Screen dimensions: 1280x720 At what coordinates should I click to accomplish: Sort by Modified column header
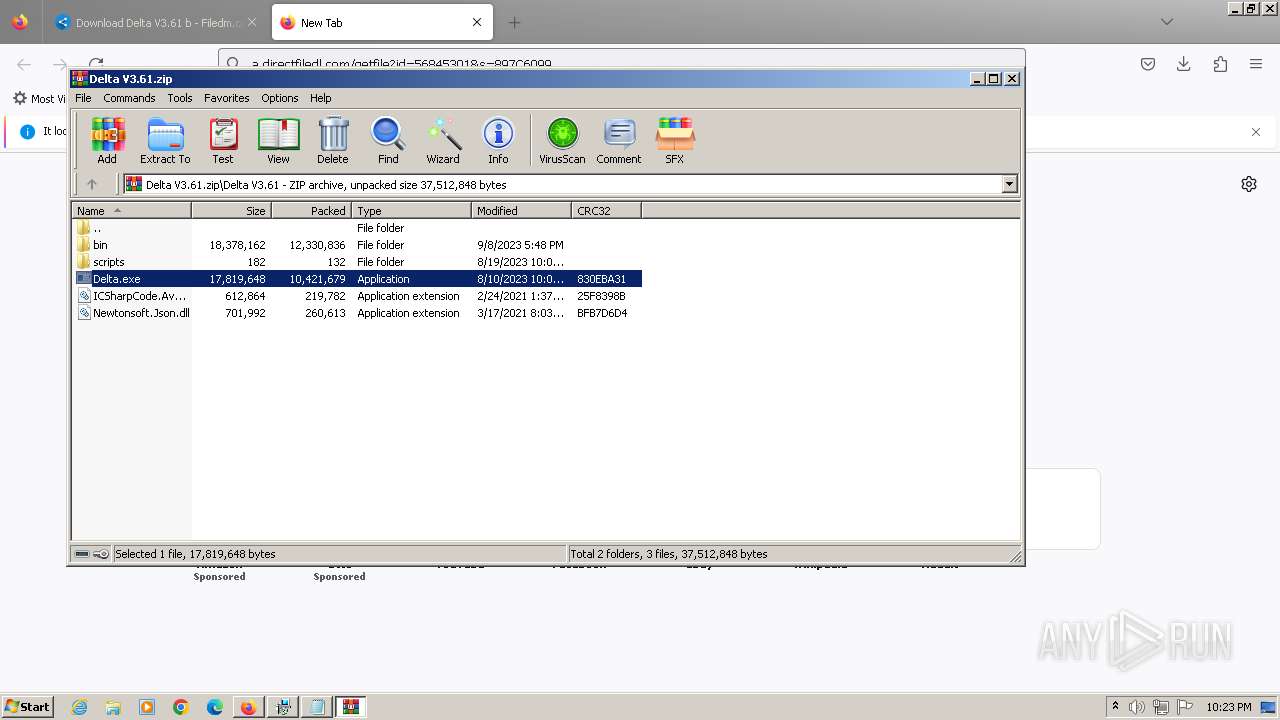pos(521,211)
